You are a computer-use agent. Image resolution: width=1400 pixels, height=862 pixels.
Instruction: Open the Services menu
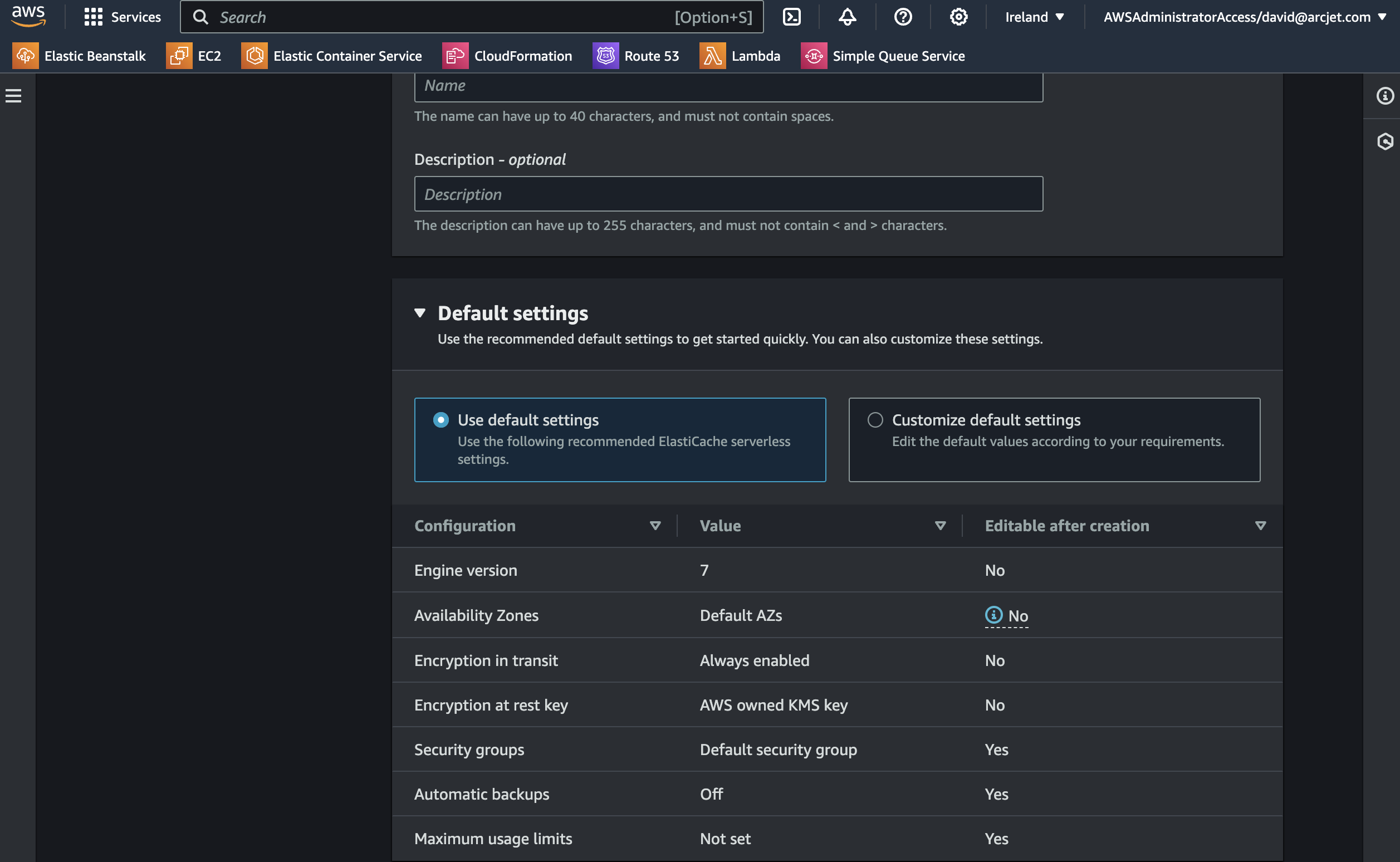[x=123, y=17]
